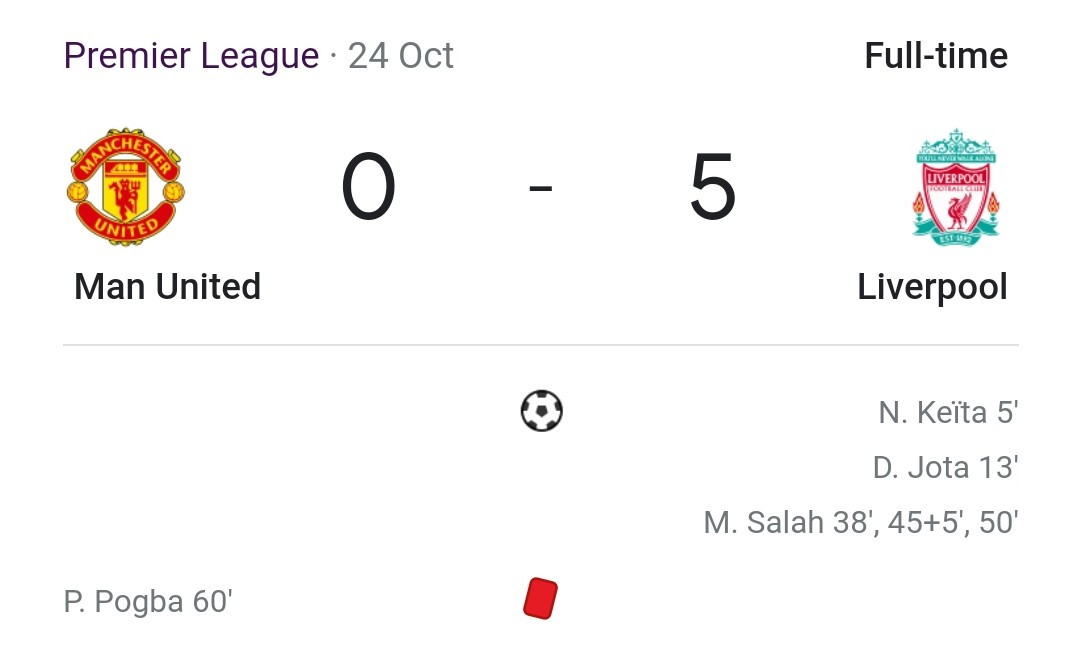The image size is (1080, 657).
Task: Click the Liverpool club crest
Action: click(955, 187)
